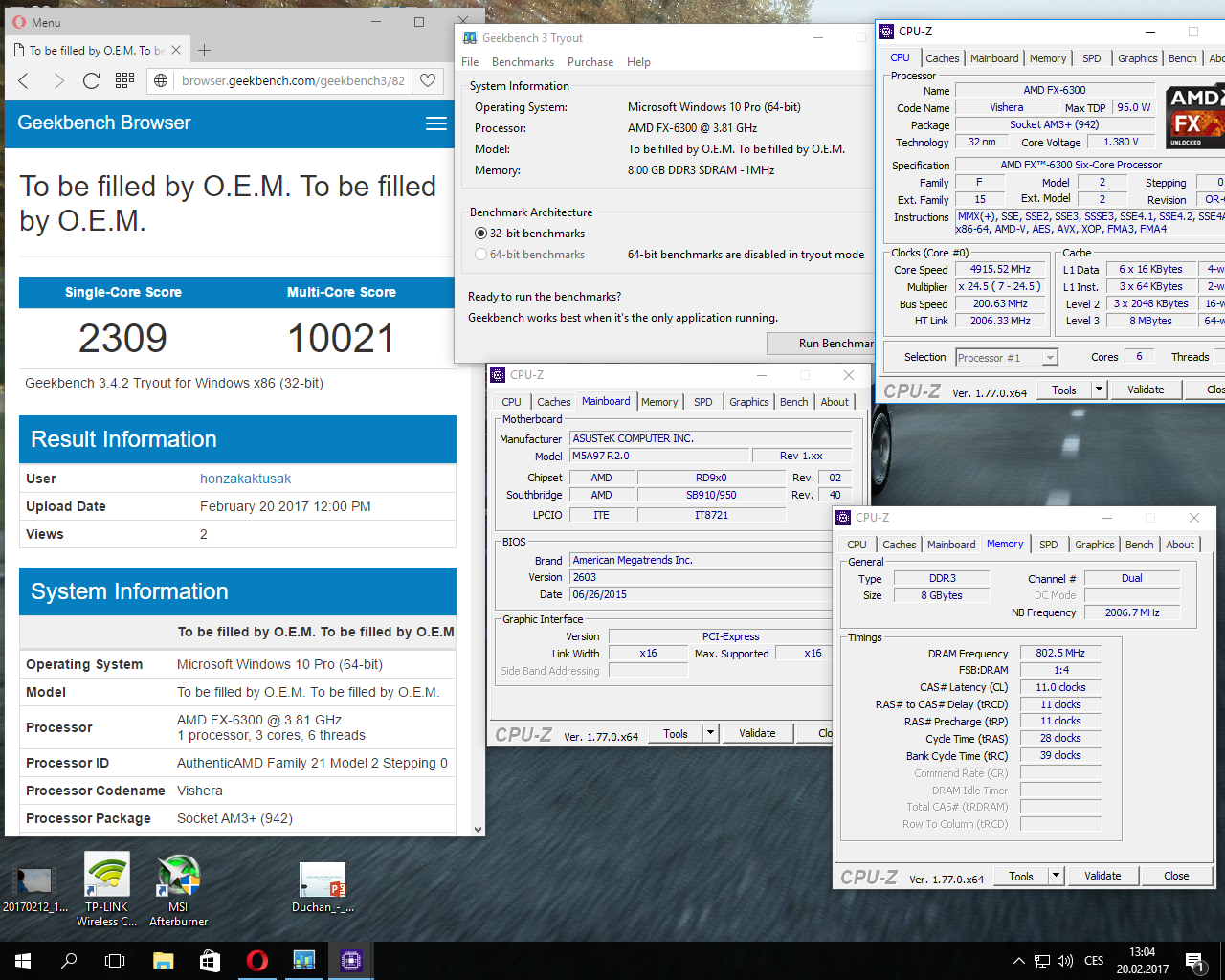1225x980 pixels.
Task: Open File menu in Geekbench
Action: (x=470, y=62)
